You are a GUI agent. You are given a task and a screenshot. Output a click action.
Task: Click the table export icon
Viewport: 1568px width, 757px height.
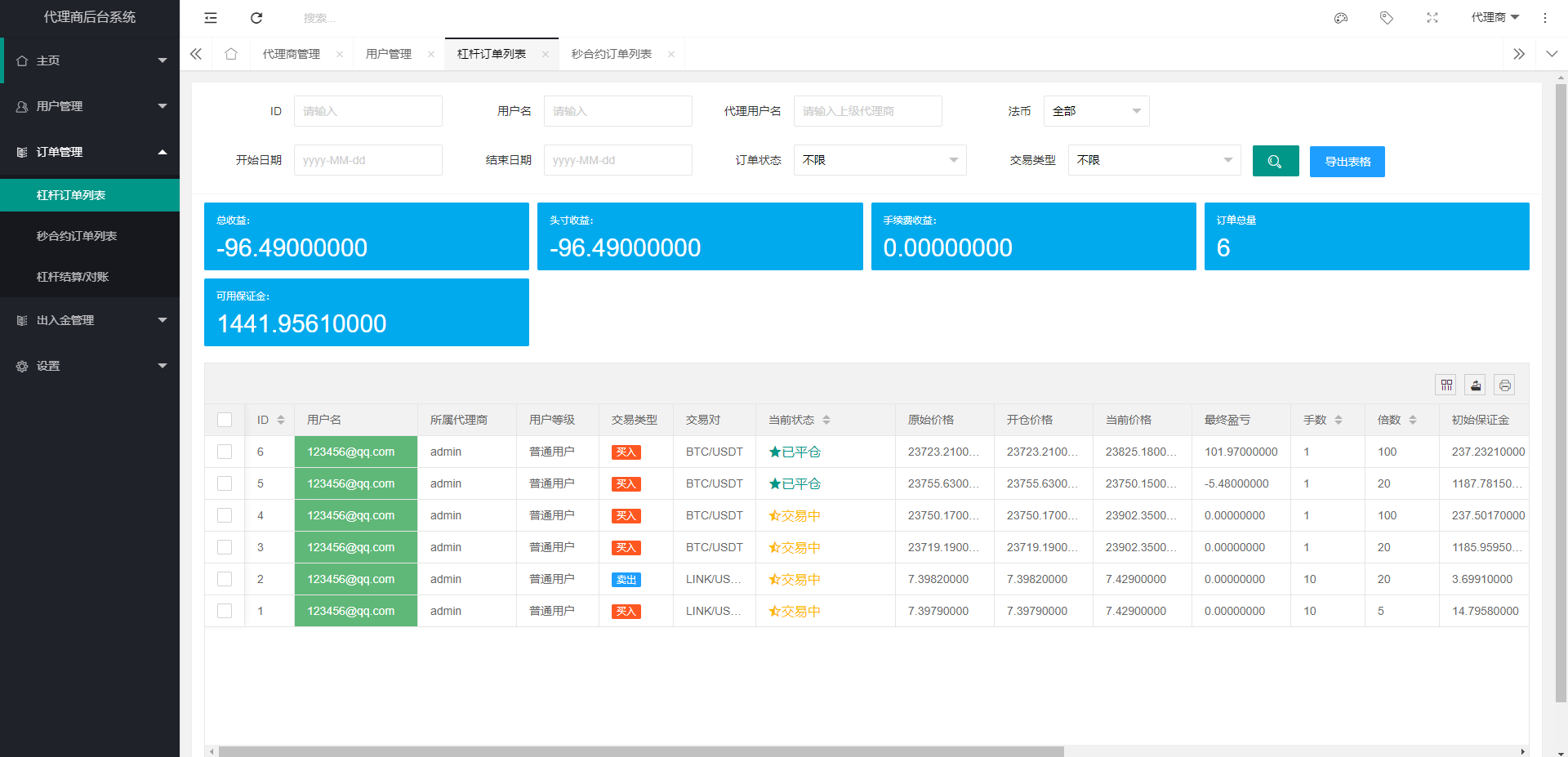tap(1475, 385)
